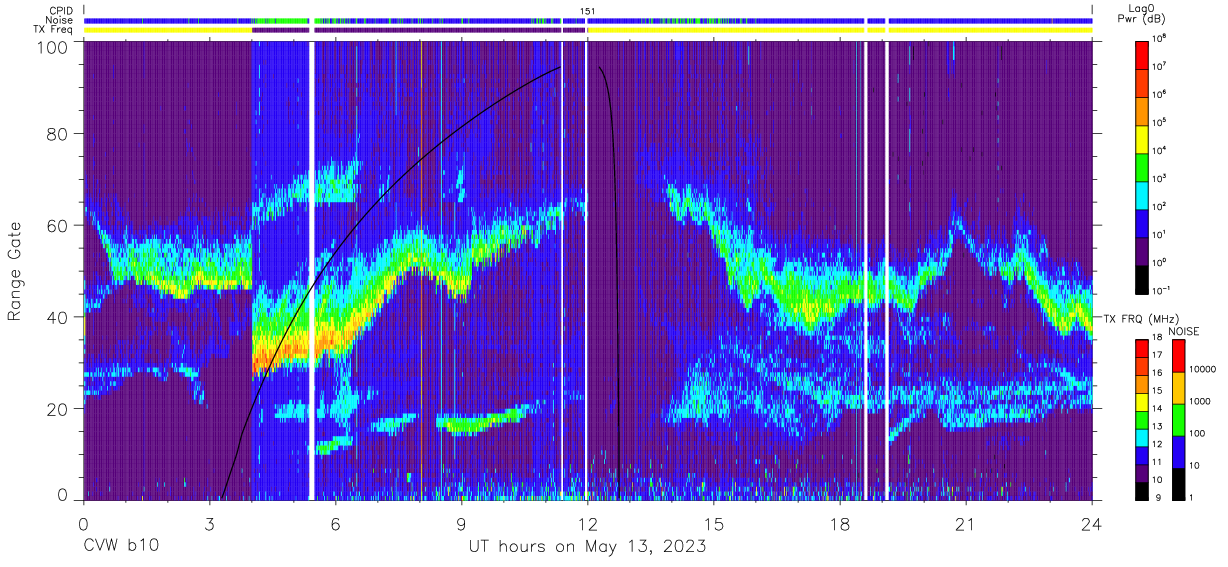The width and height of the screenshot is (1228, 567).
Task: Click the '18' tick label on the UT hours axis
Action: coord(840,524)
